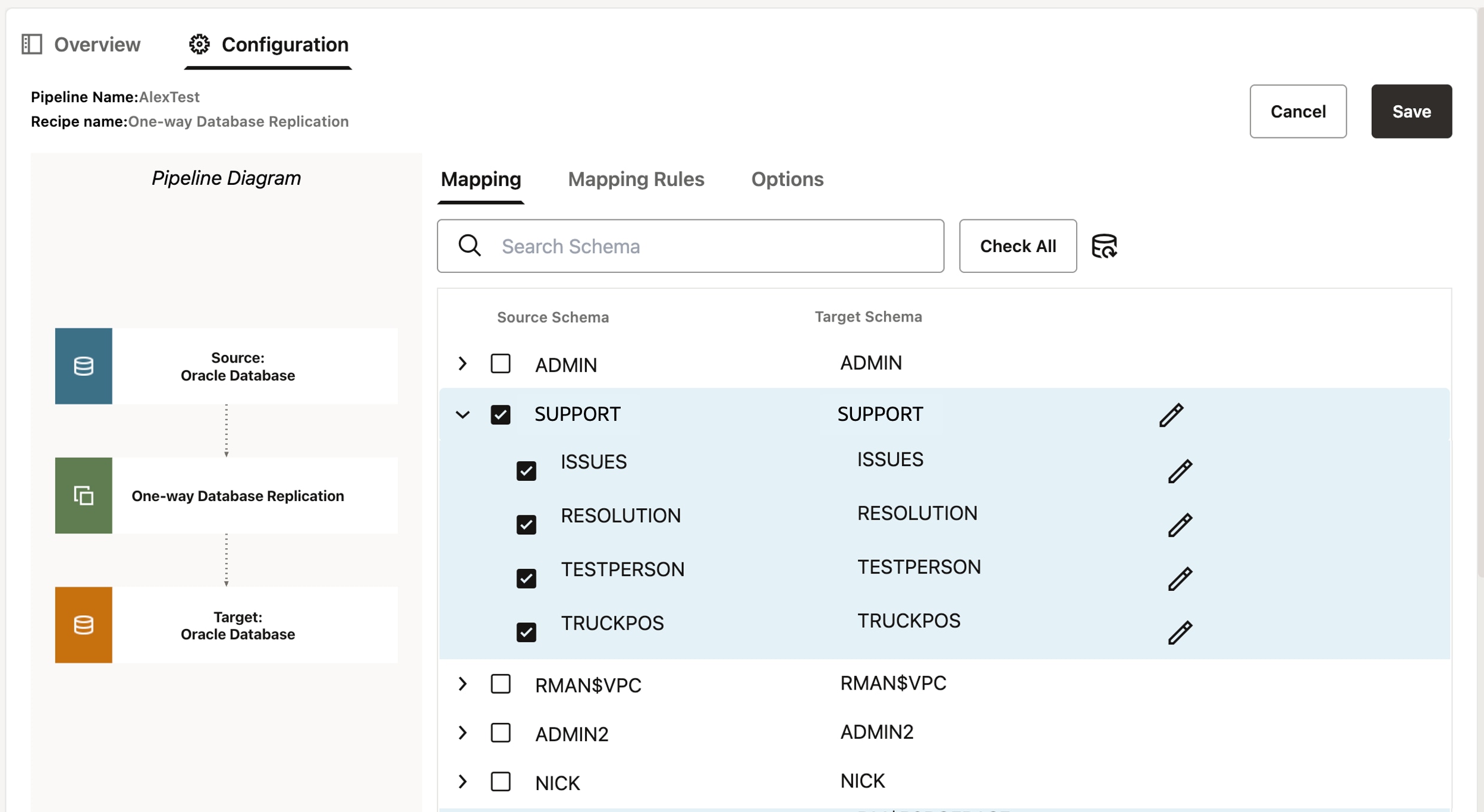Collapse the SUPPORT schema row

tap(463, 414)
